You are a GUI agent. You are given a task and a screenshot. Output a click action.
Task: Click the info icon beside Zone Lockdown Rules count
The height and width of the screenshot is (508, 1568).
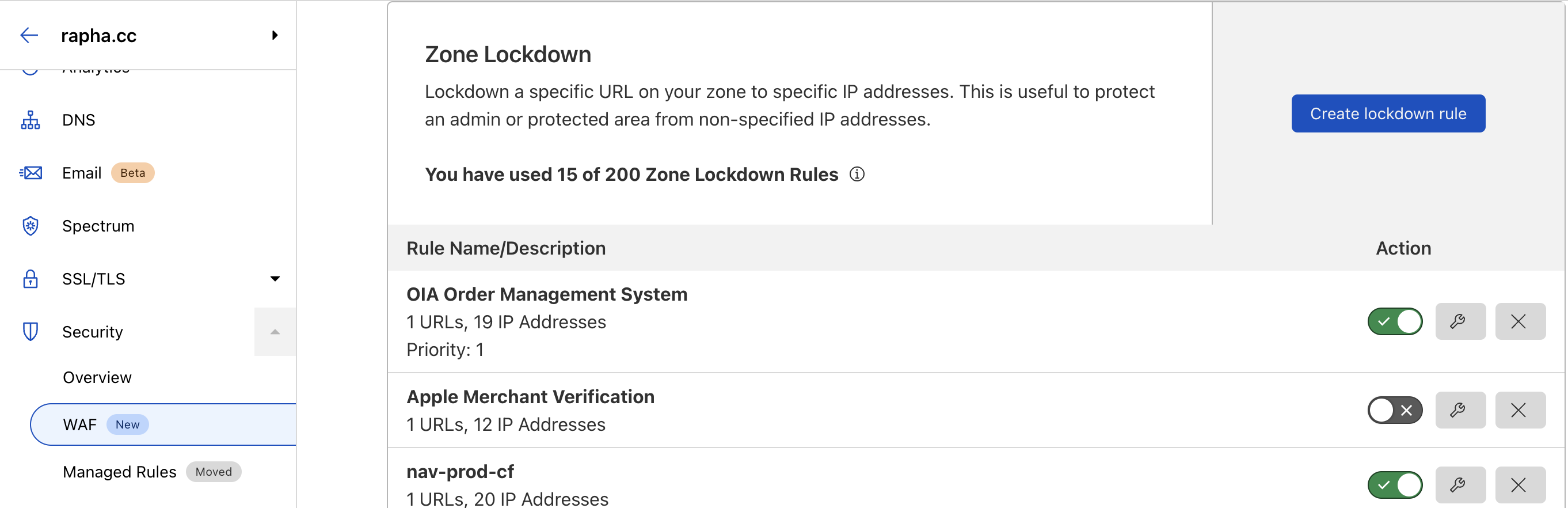tap(857, 175)
